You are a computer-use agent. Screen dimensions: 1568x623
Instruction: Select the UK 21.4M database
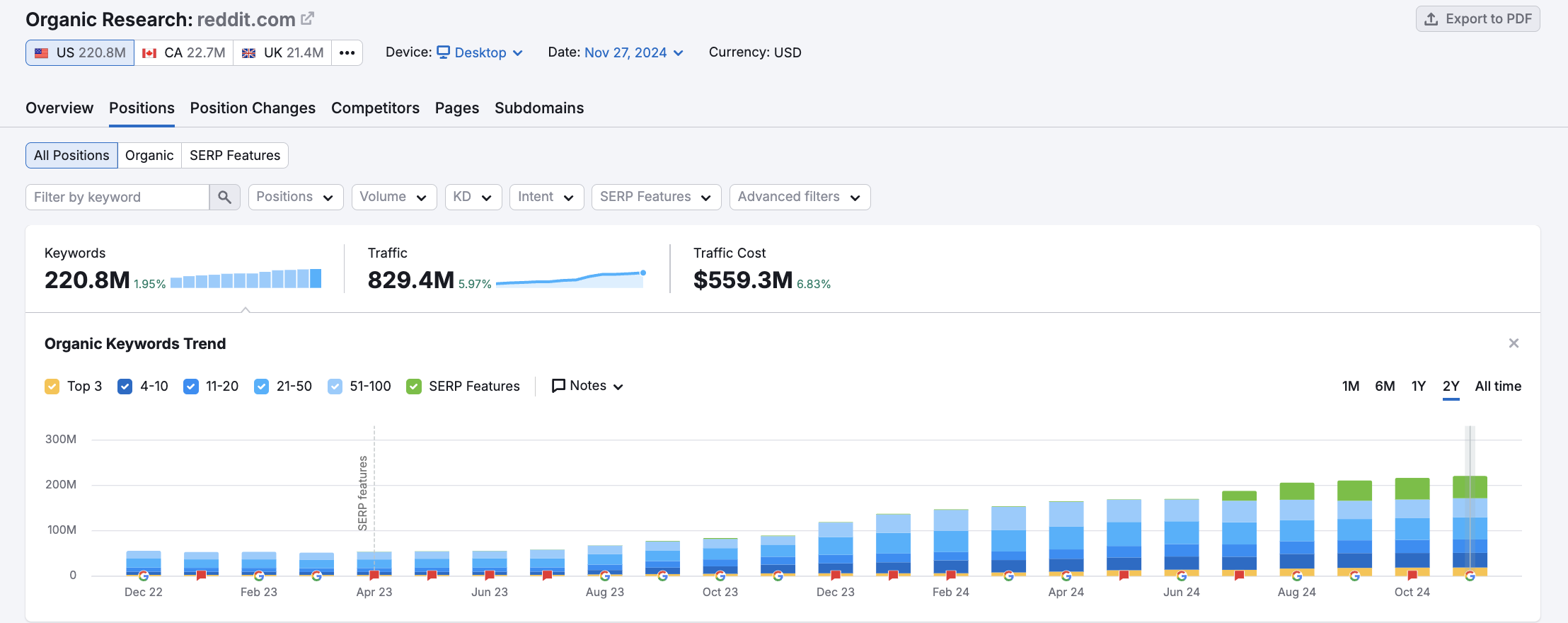(282, 52)
